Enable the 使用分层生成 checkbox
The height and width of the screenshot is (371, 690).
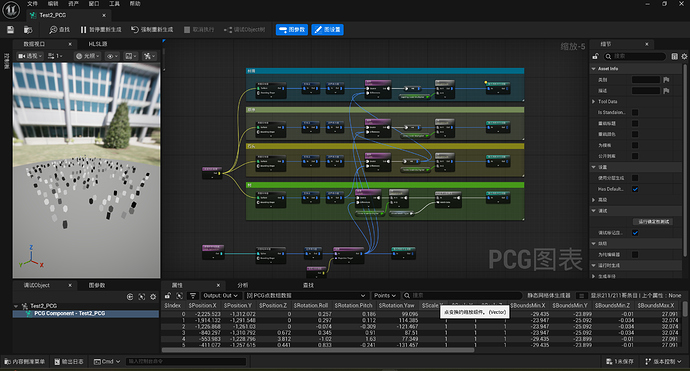(x=635, y=178)
